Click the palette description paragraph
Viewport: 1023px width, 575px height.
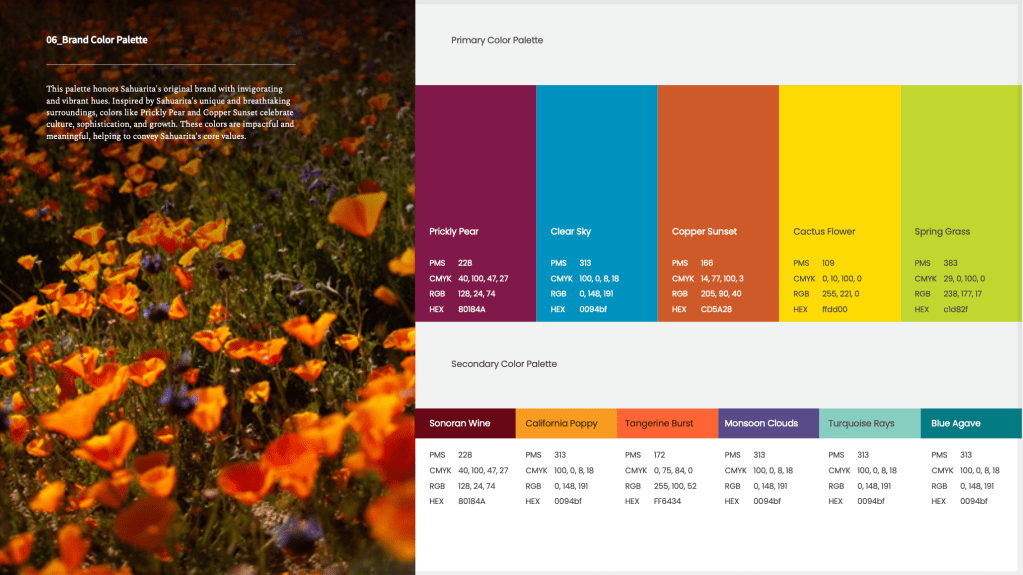pyautogui.click(x=170, y=112)
